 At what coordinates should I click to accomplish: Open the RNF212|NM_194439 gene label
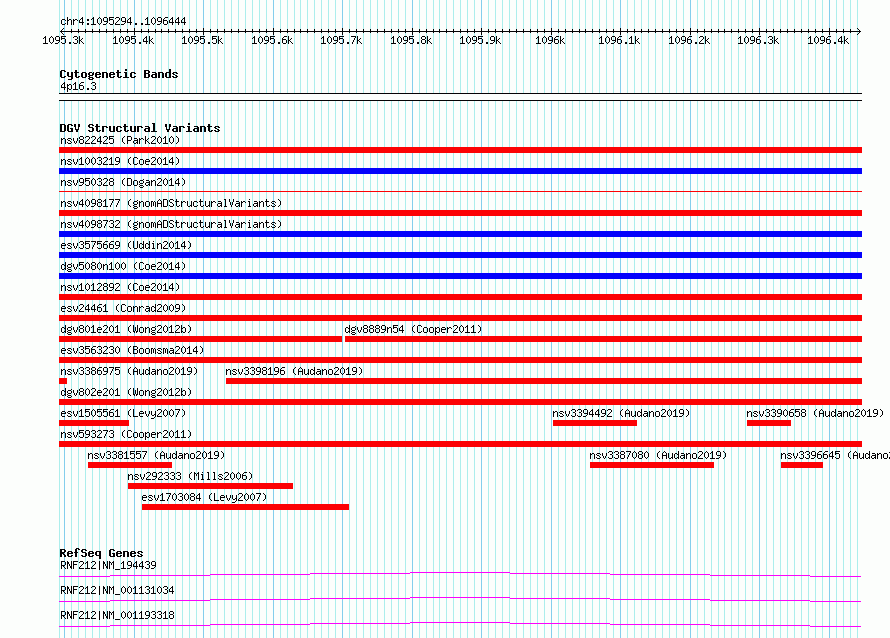coord(108,565)
